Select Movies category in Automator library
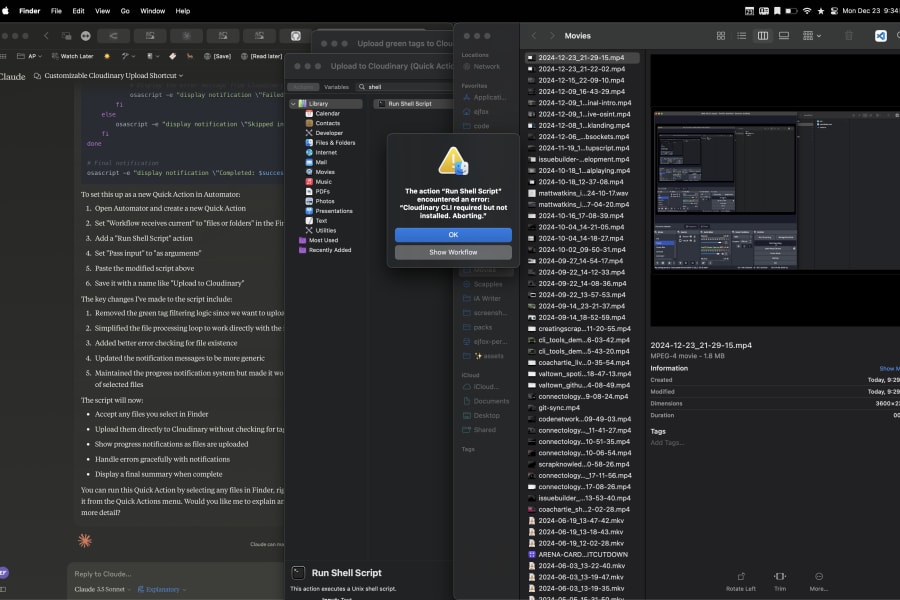This screenshot has height=600, width=900. tap(324, 172)
